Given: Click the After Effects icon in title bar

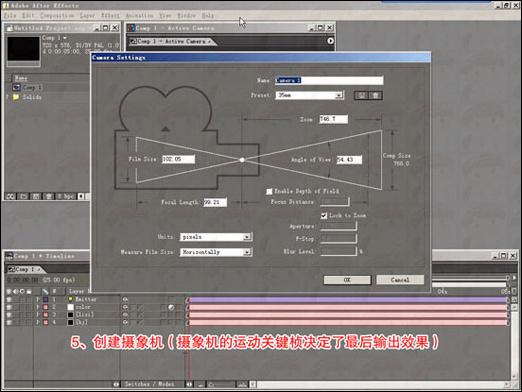Looking at the screenshot, I should coord(6,5).
